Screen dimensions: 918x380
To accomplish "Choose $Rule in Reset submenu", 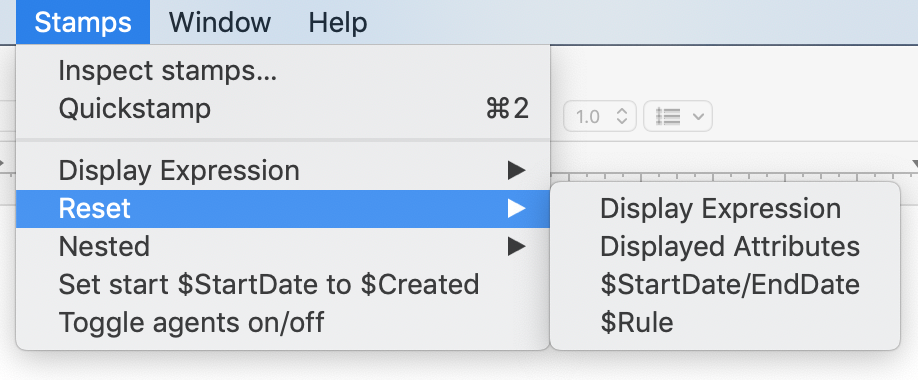I will 725,323.
